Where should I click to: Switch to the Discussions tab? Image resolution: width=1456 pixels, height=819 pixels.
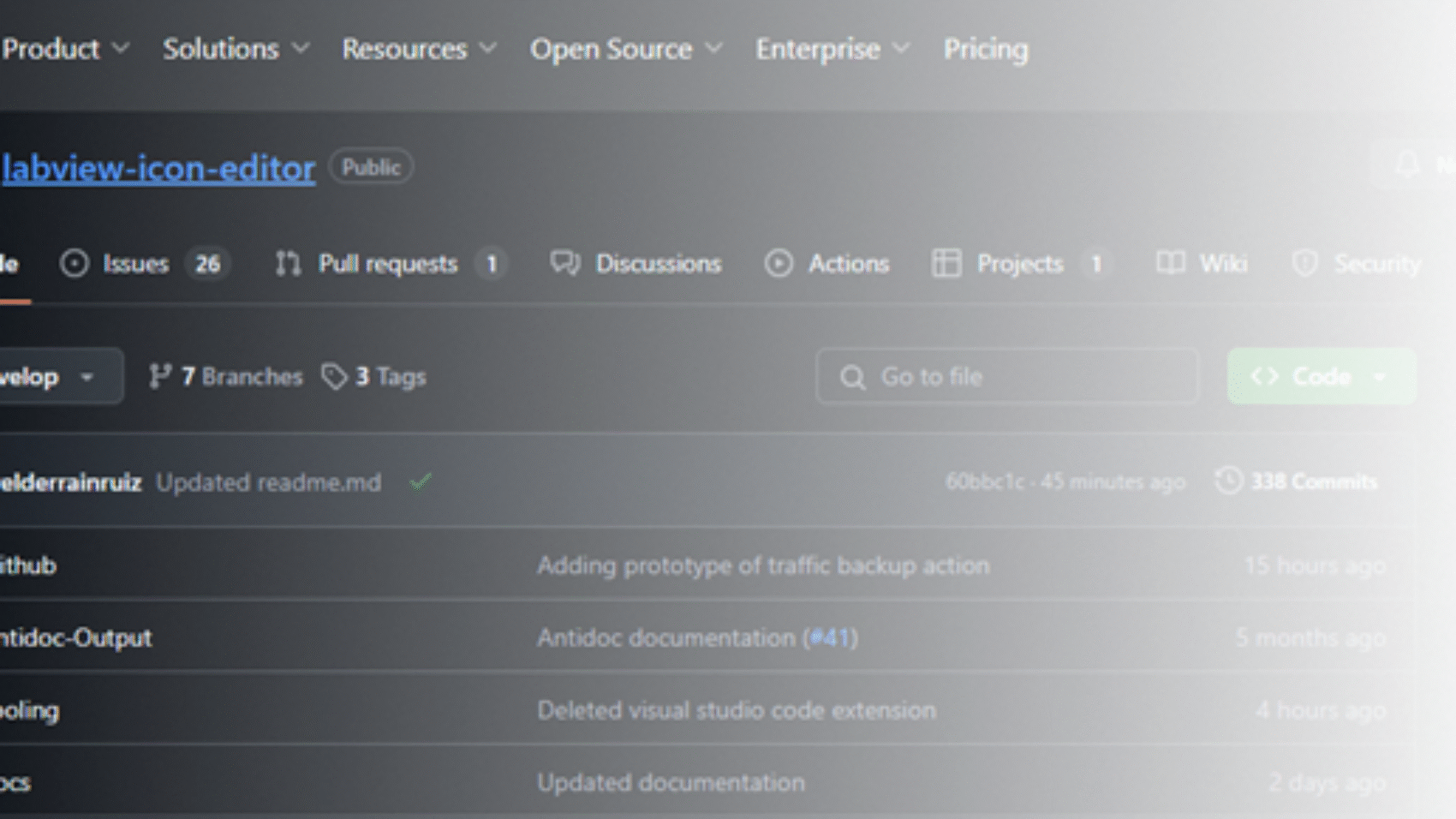click(x=635, y=263)
